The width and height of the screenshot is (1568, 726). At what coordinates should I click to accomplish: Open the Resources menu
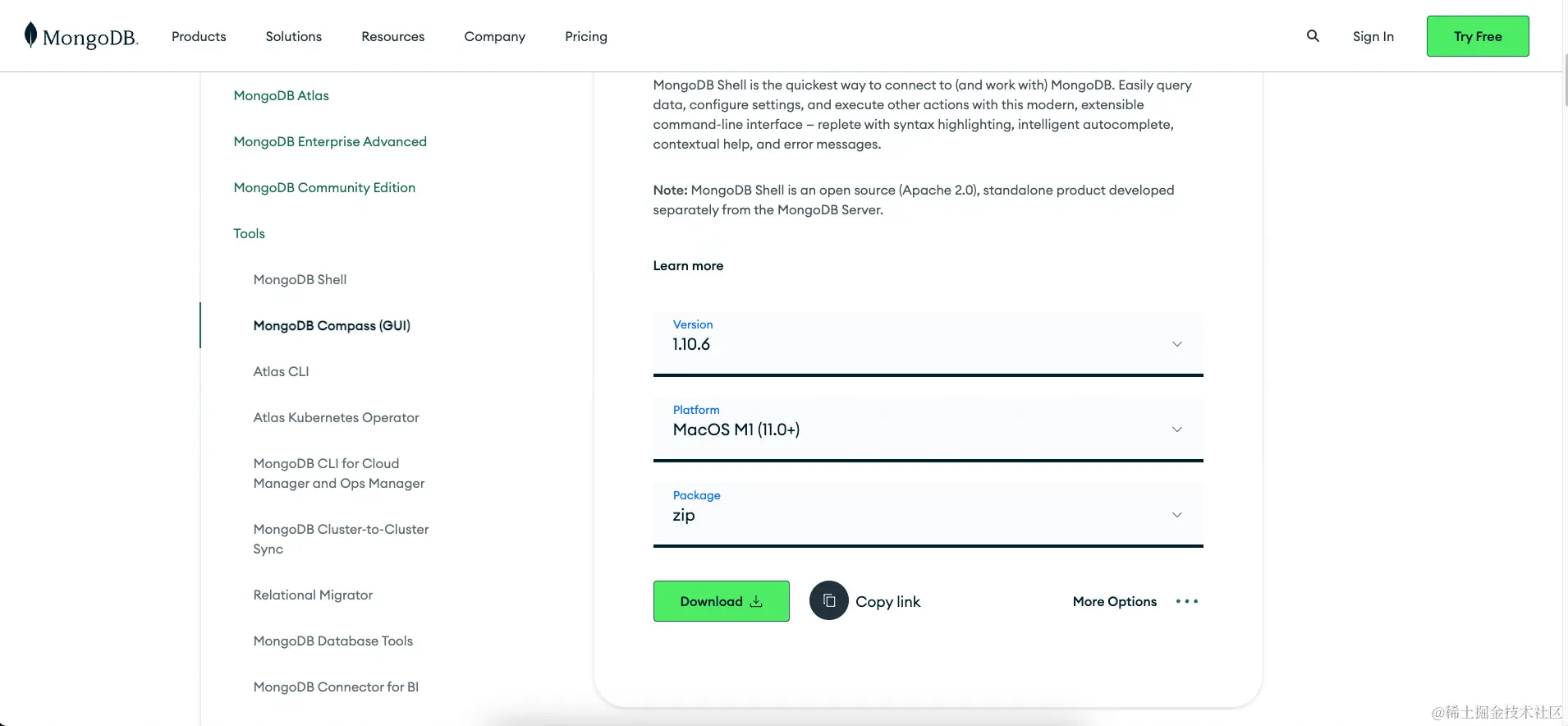click(x=392, y=36)
